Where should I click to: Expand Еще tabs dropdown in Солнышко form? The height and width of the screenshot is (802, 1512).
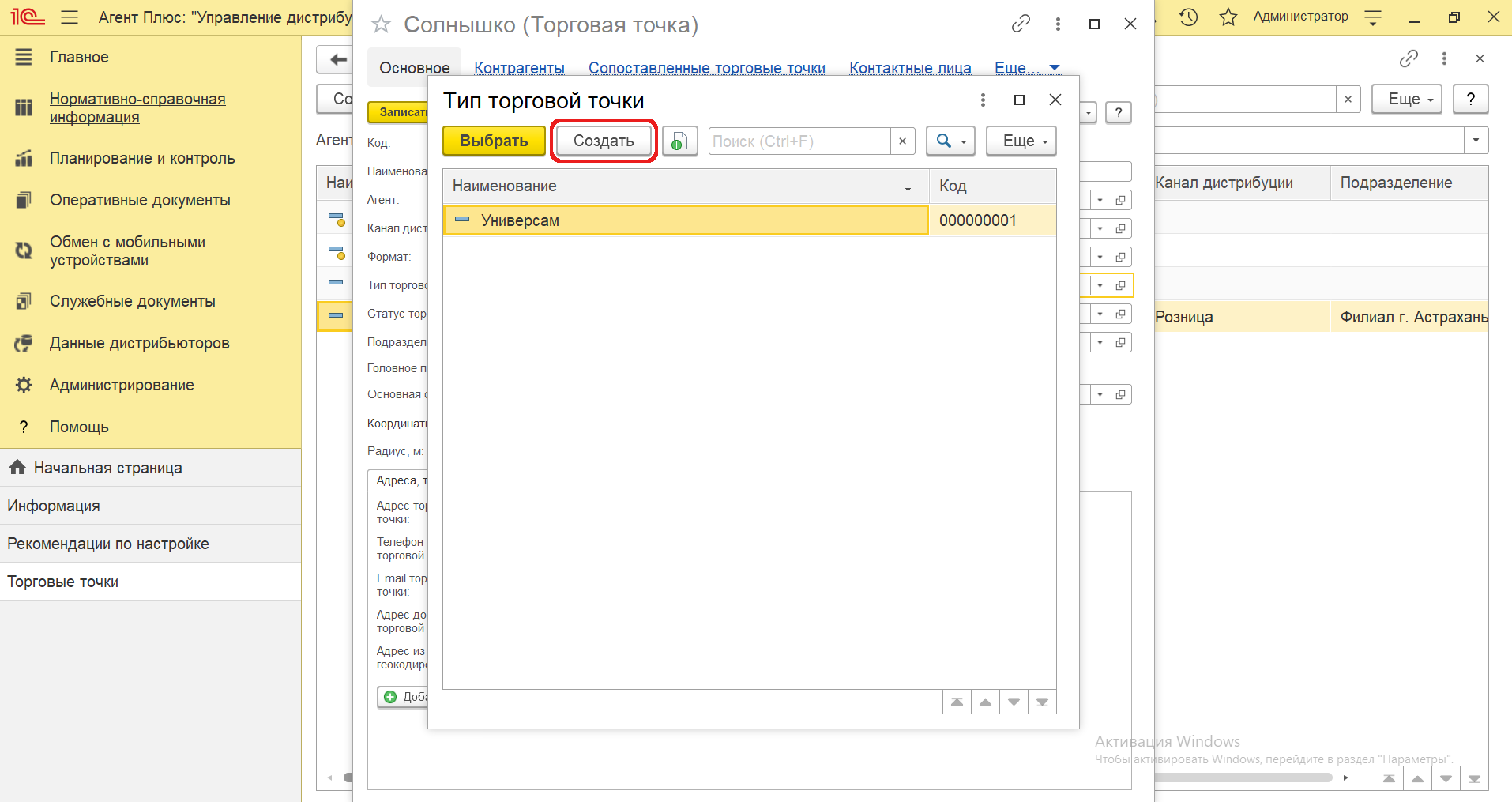click(x=1026, y=68)
